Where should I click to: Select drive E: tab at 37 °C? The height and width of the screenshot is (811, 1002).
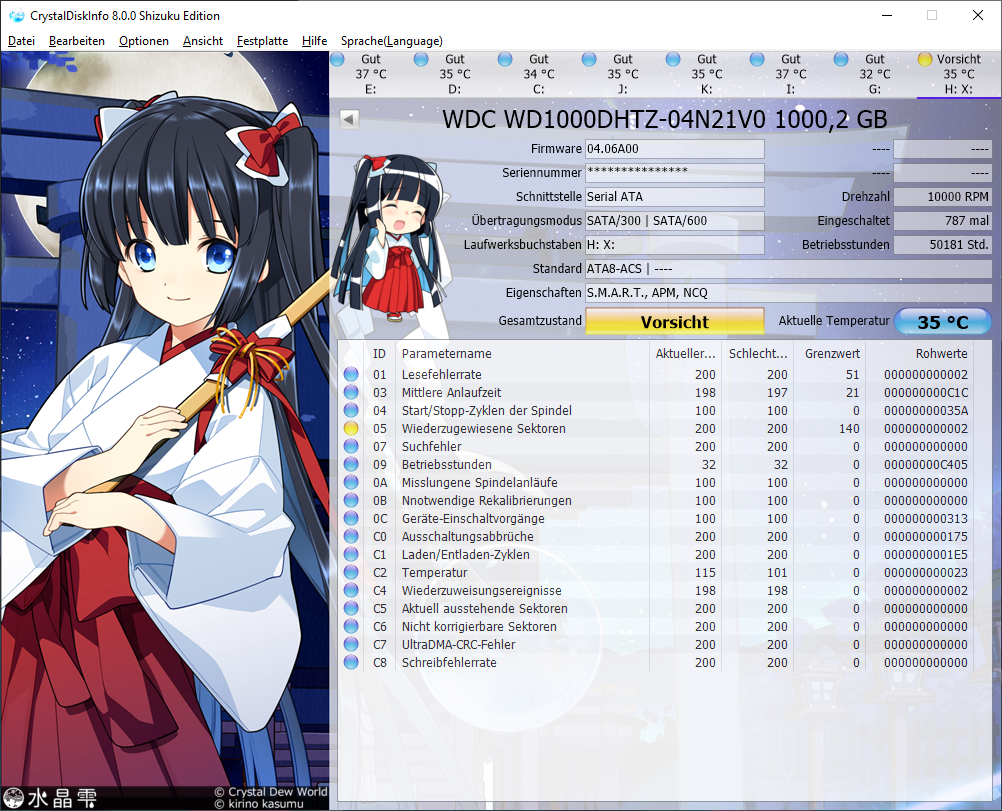(x=371, y=74)
